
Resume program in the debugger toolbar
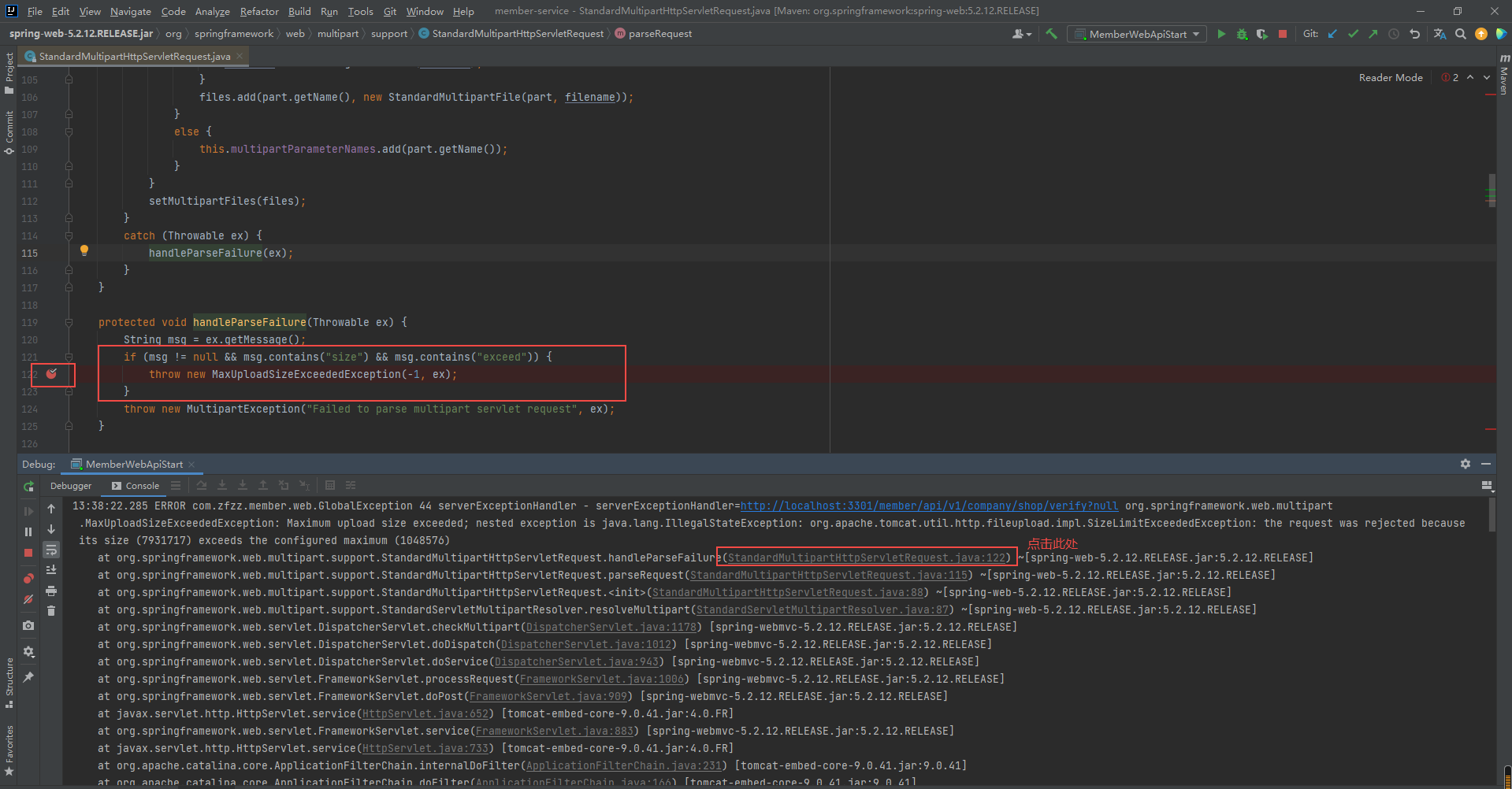click(x=28, y=510)
